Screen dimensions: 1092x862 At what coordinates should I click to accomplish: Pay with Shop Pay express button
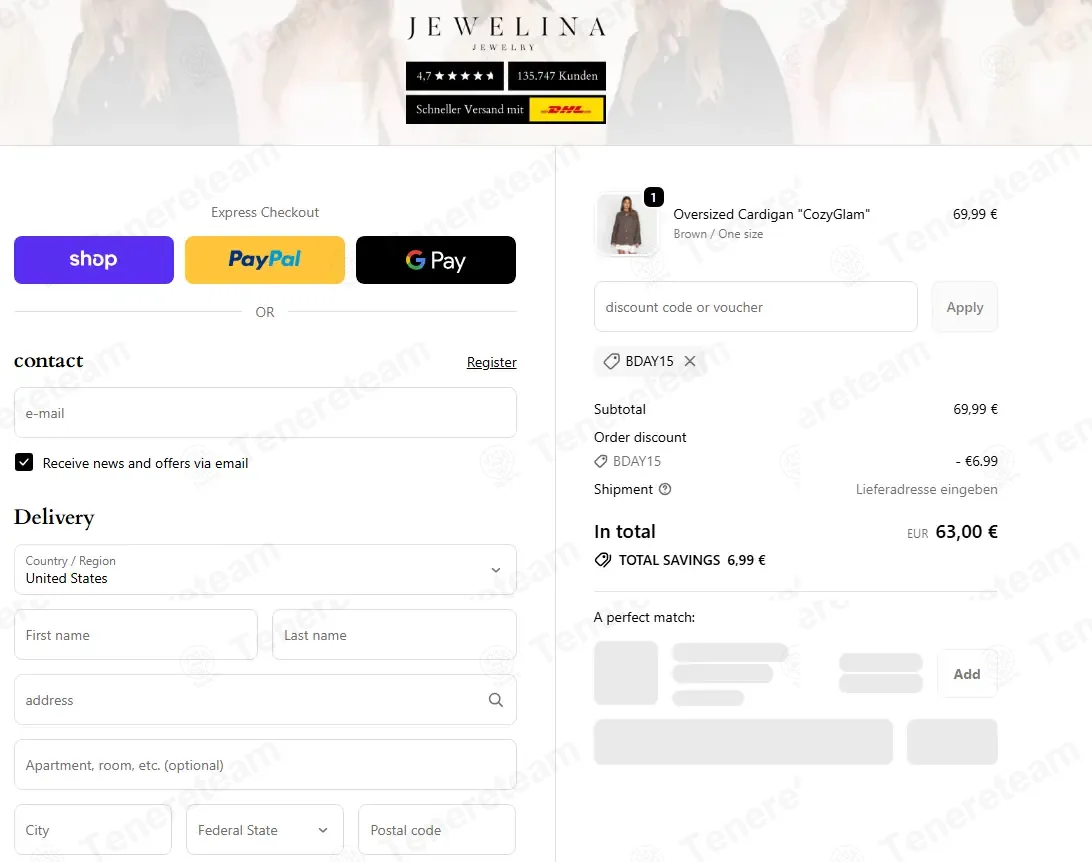coord(94,260)
